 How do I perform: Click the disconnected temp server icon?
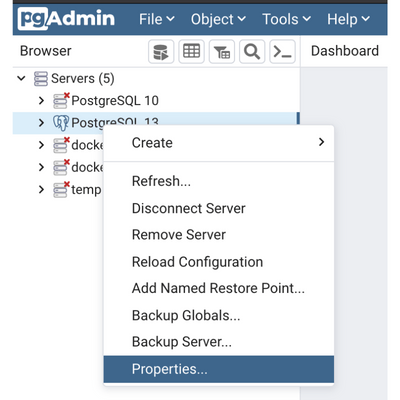point(61,189)
